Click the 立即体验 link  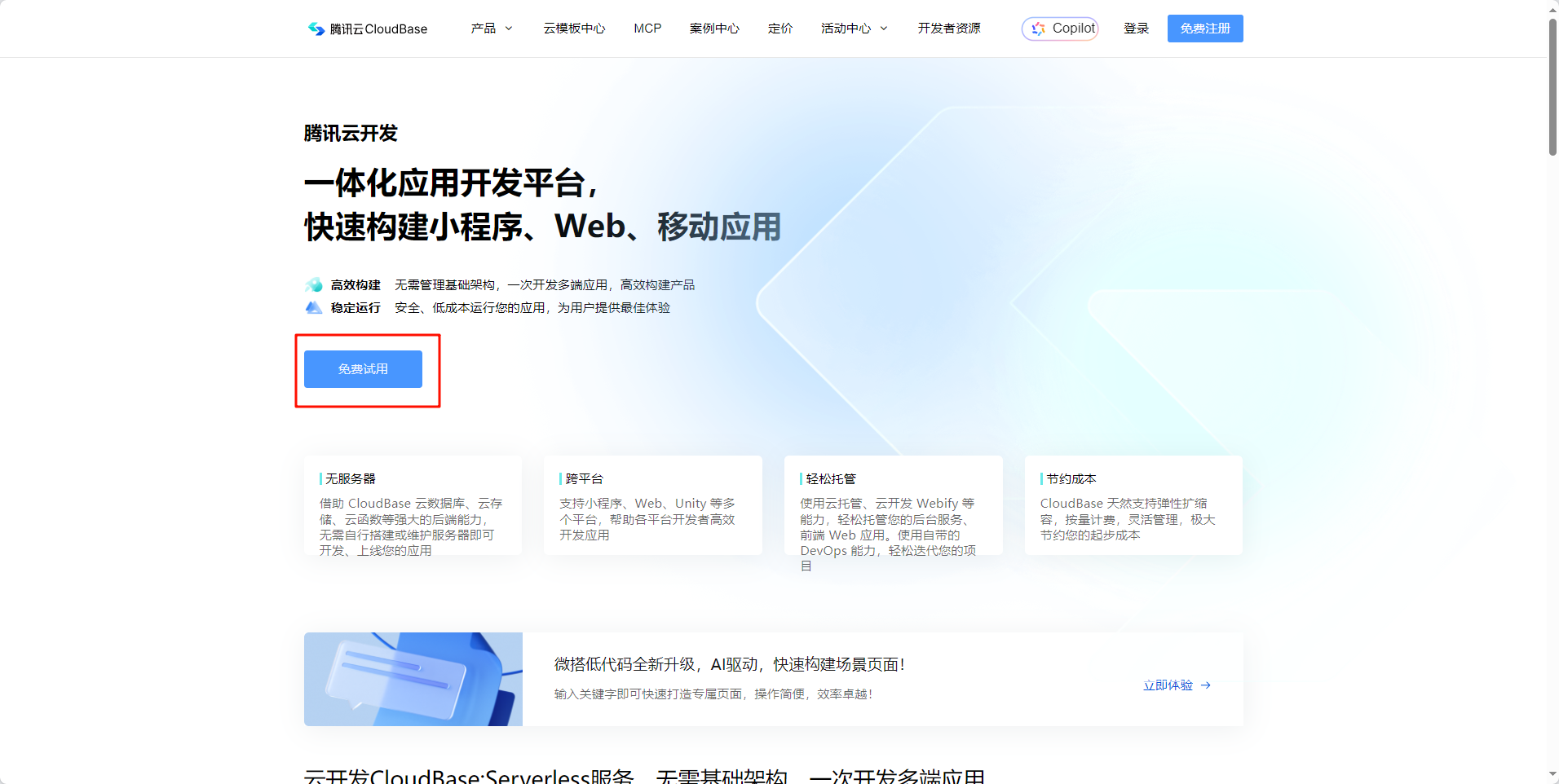coord(1177,685)
